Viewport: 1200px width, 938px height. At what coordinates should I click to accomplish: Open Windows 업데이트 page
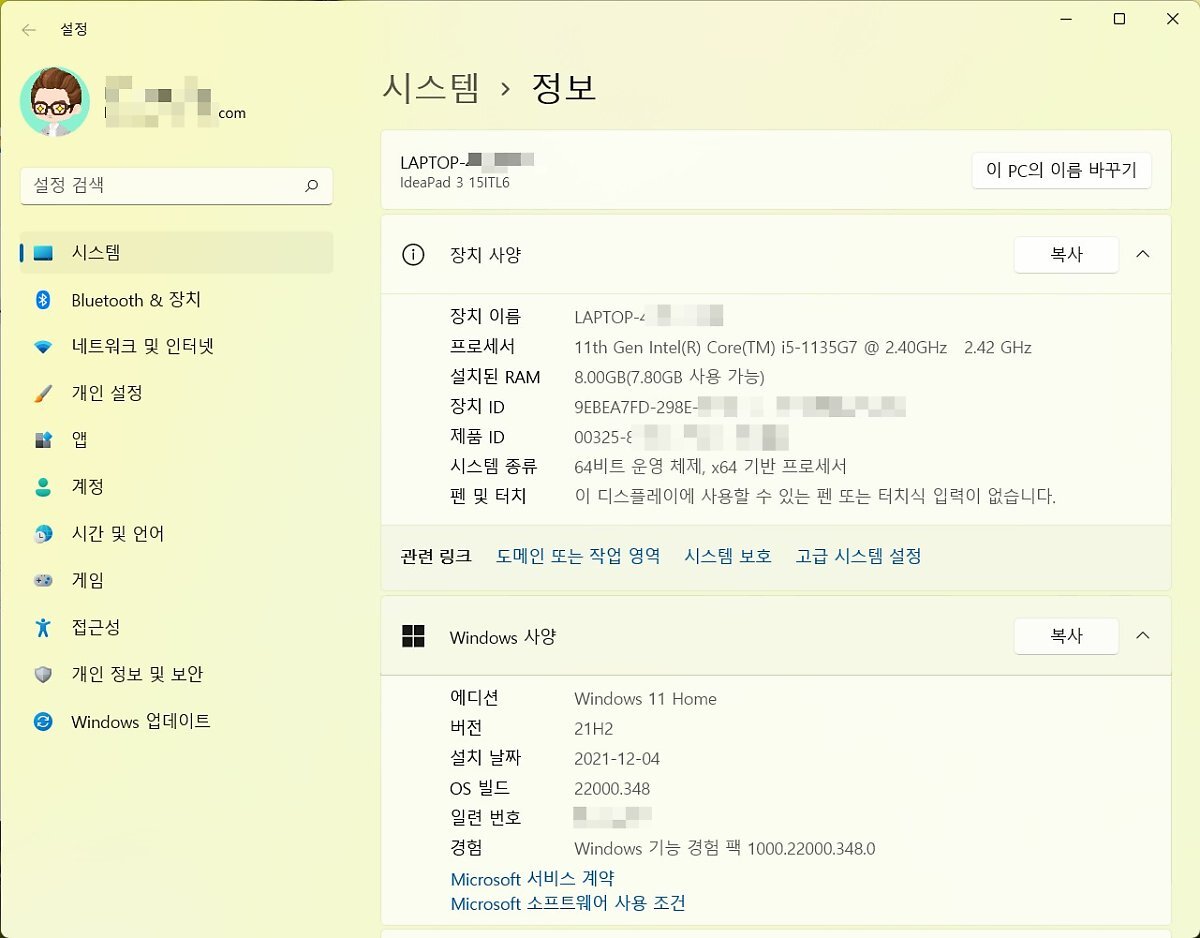[x=176, y=721]
